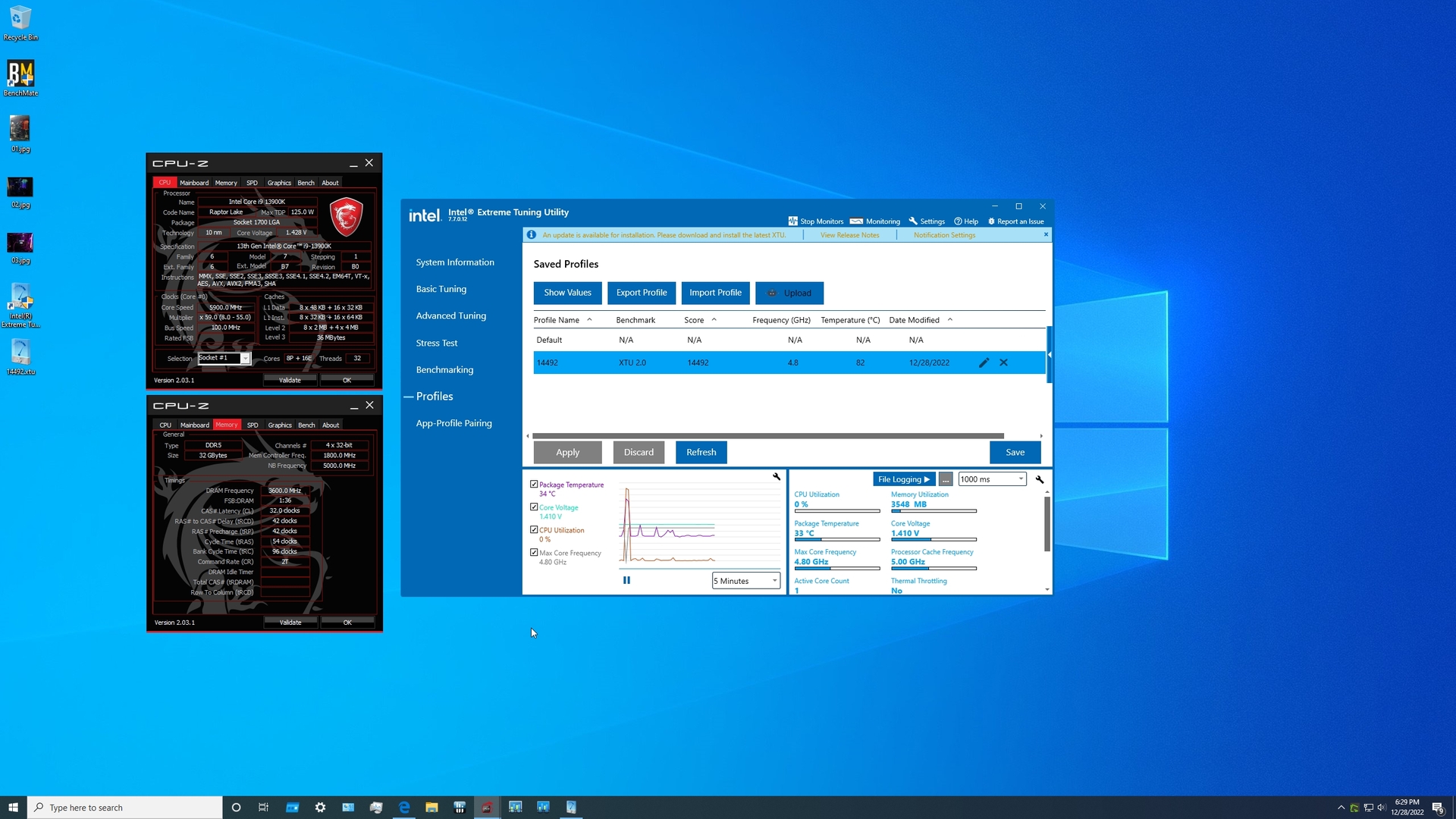Open monitor panel wrench beside 1000 ms
Screen dimensions: 1456x819
1040,479
